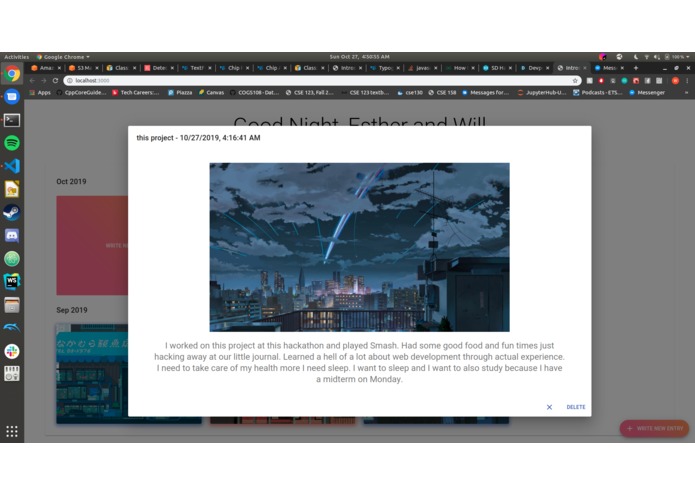695x494 pixels.
Task: Open the JupyterHub bookmark
Action: [542, 93]
